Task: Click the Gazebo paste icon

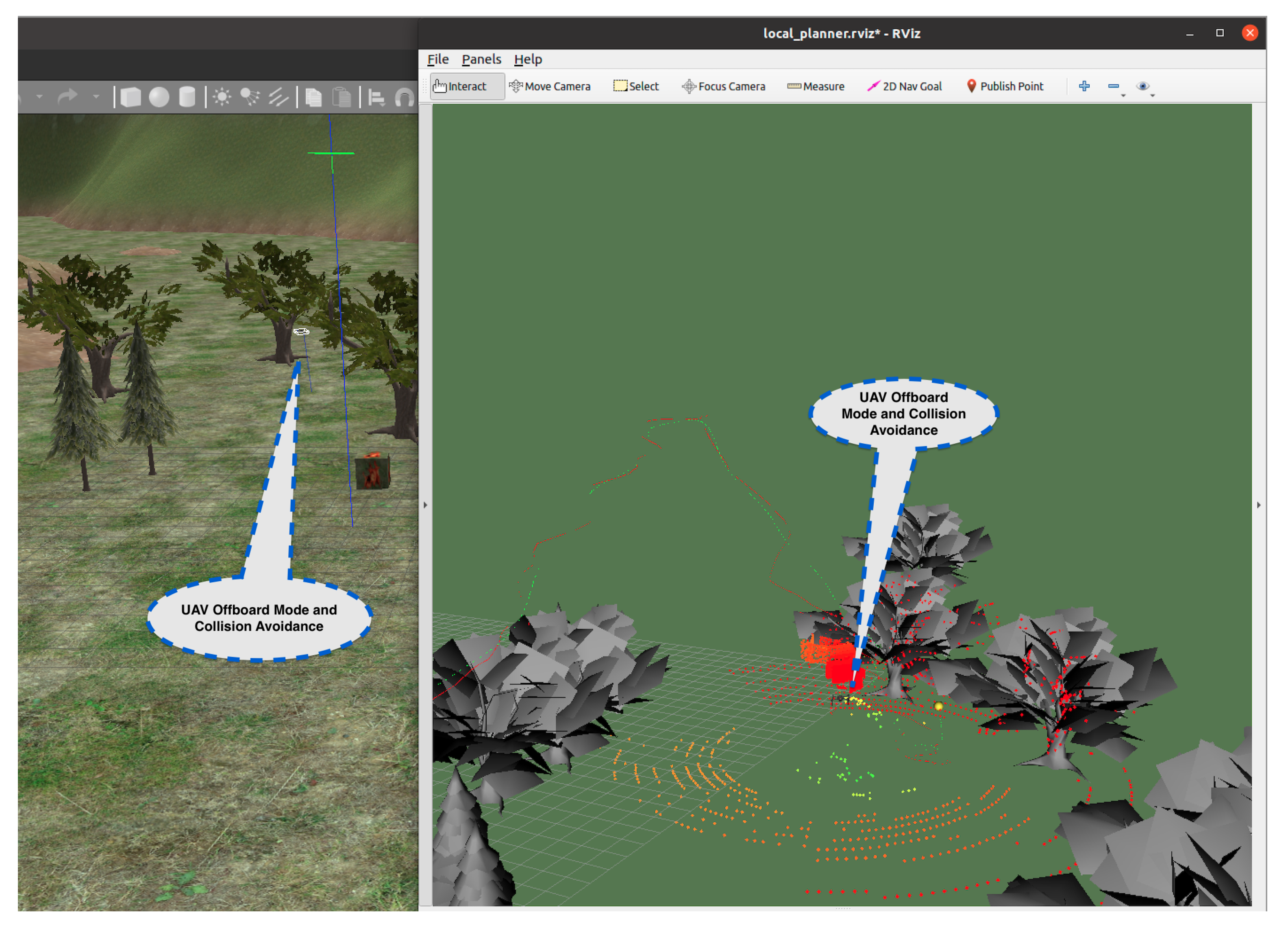Action: click(341, 98)
